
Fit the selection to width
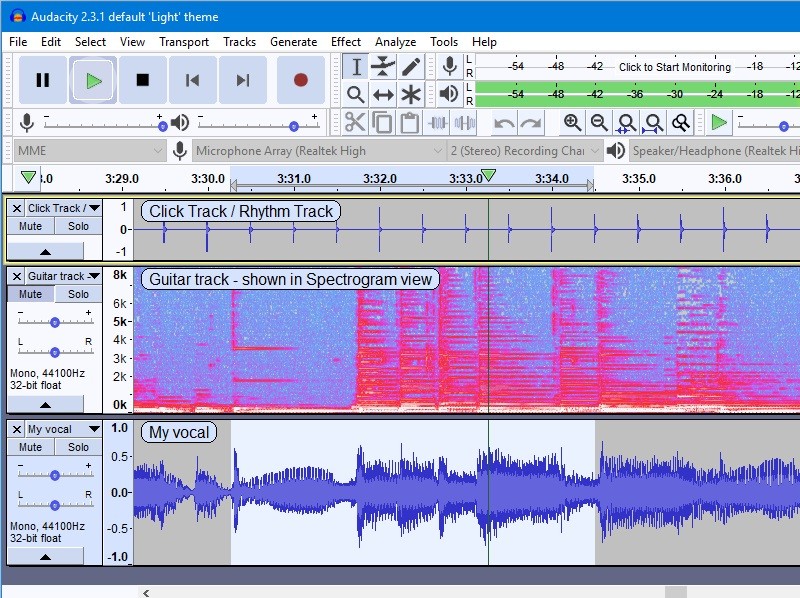click(626, 123)
